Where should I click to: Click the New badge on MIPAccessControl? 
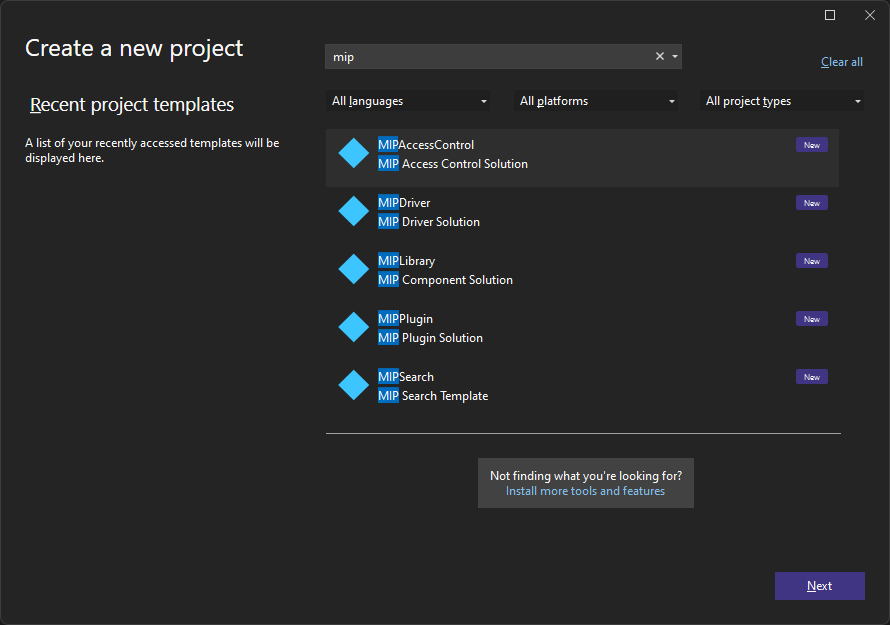click(x=811, y=144)
